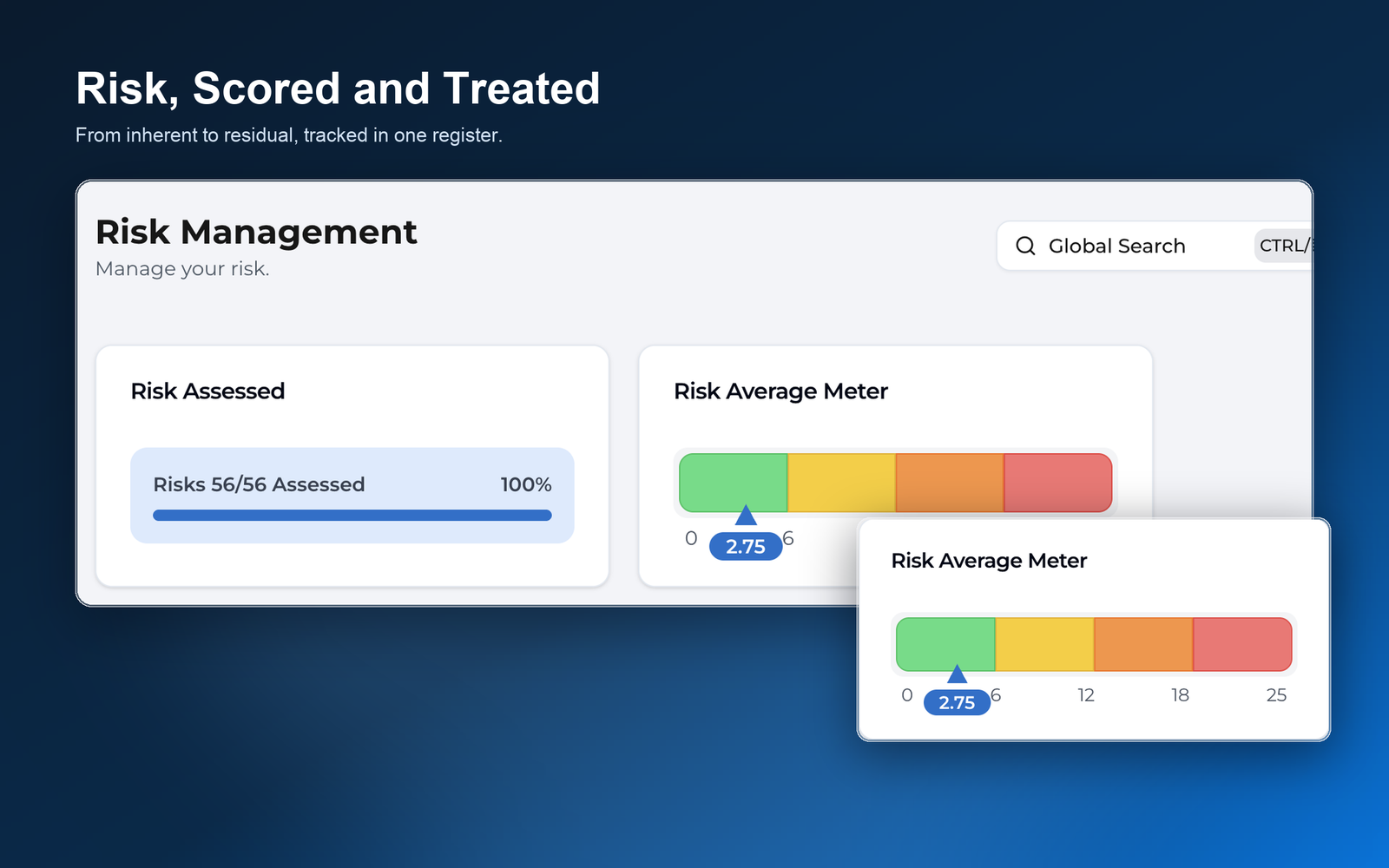Select yellow segment of dashboard risk meter

[x=841, y=483]
